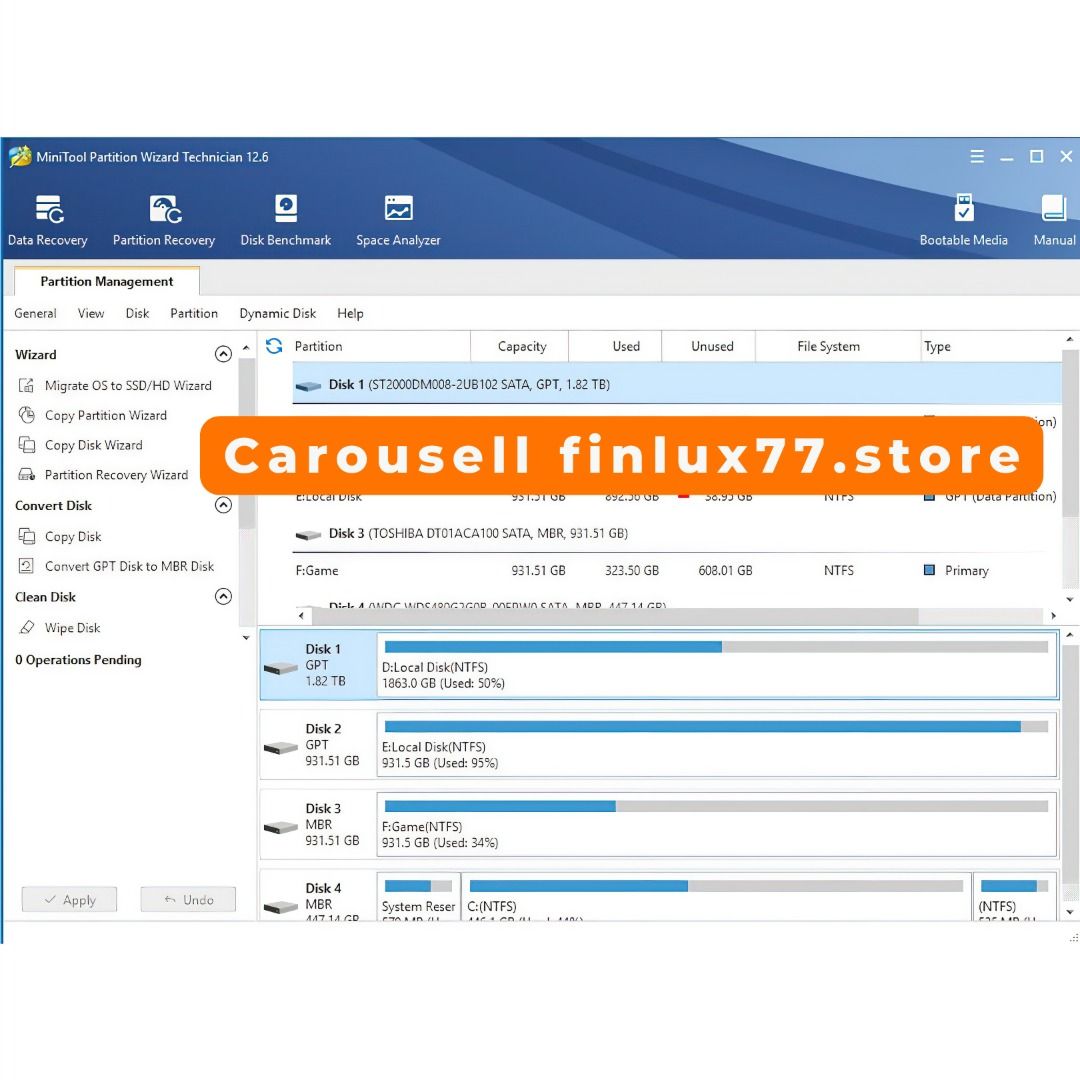Switch to the Partition Management tab

[107, 281]
